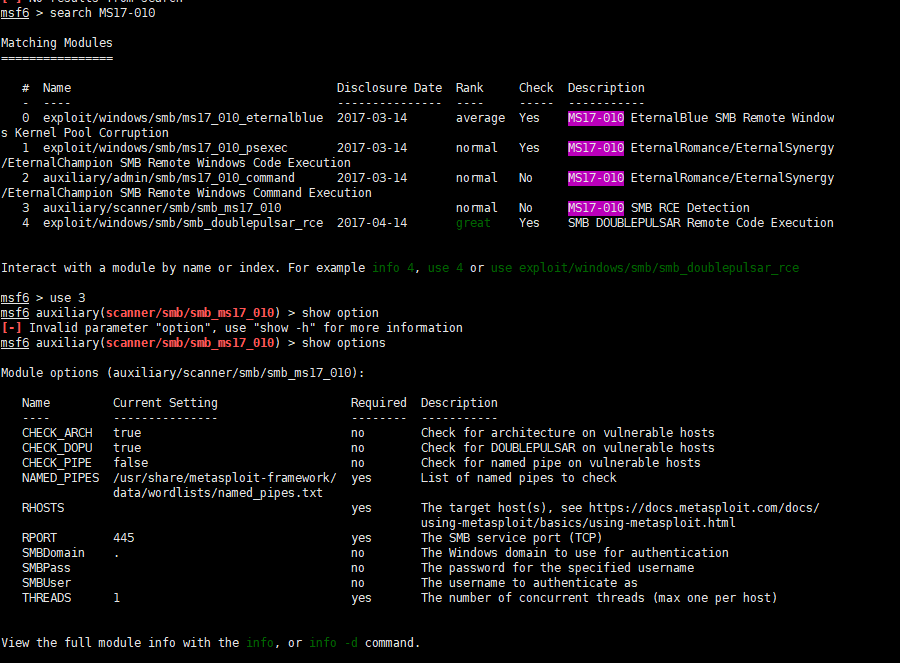Click the data/wordlists/named_pipes.txt path continuation

tap(218, 493)
